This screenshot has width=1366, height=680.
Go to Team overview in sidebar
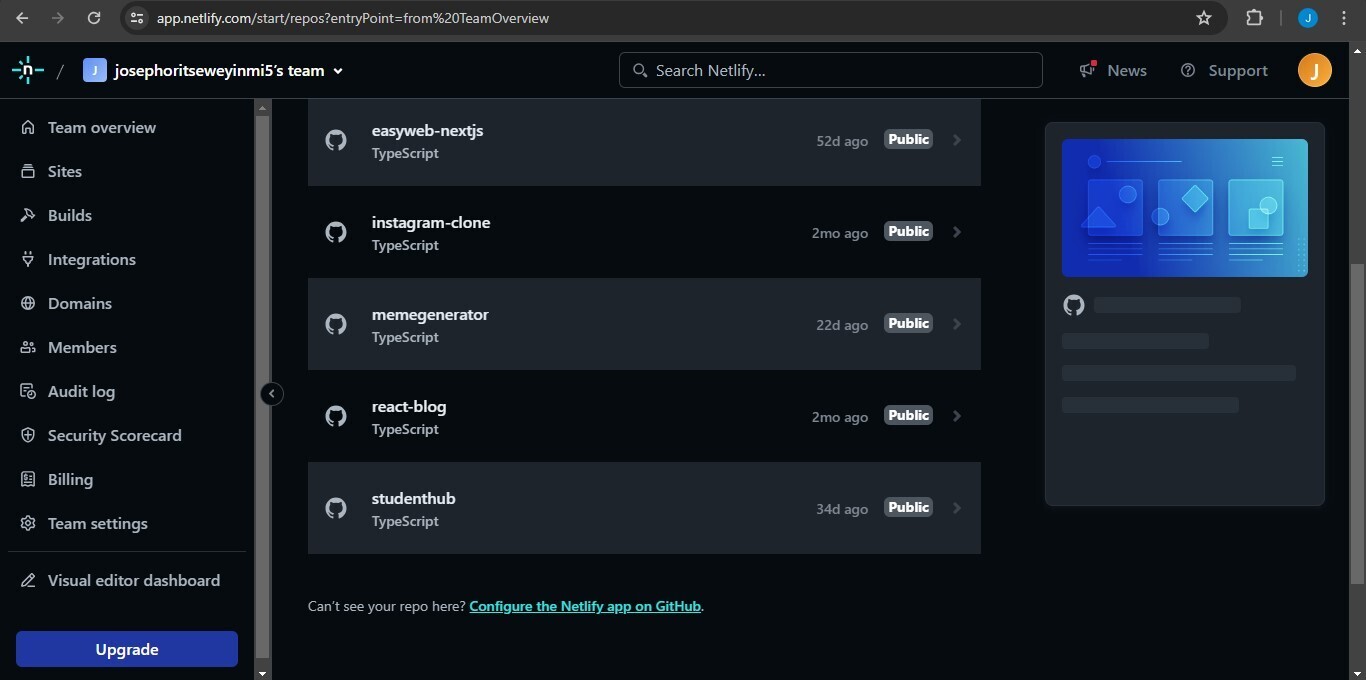[x=101, y=127]
